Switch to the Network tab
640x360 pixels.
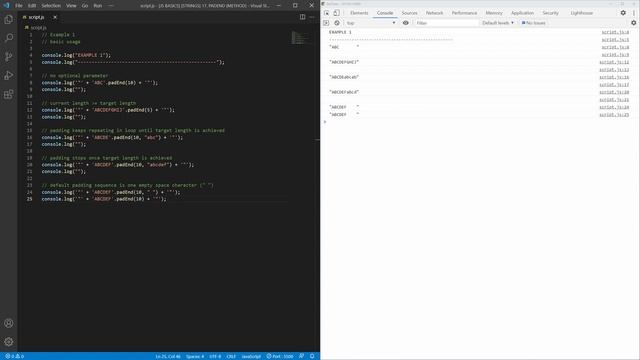click(434, 13)
